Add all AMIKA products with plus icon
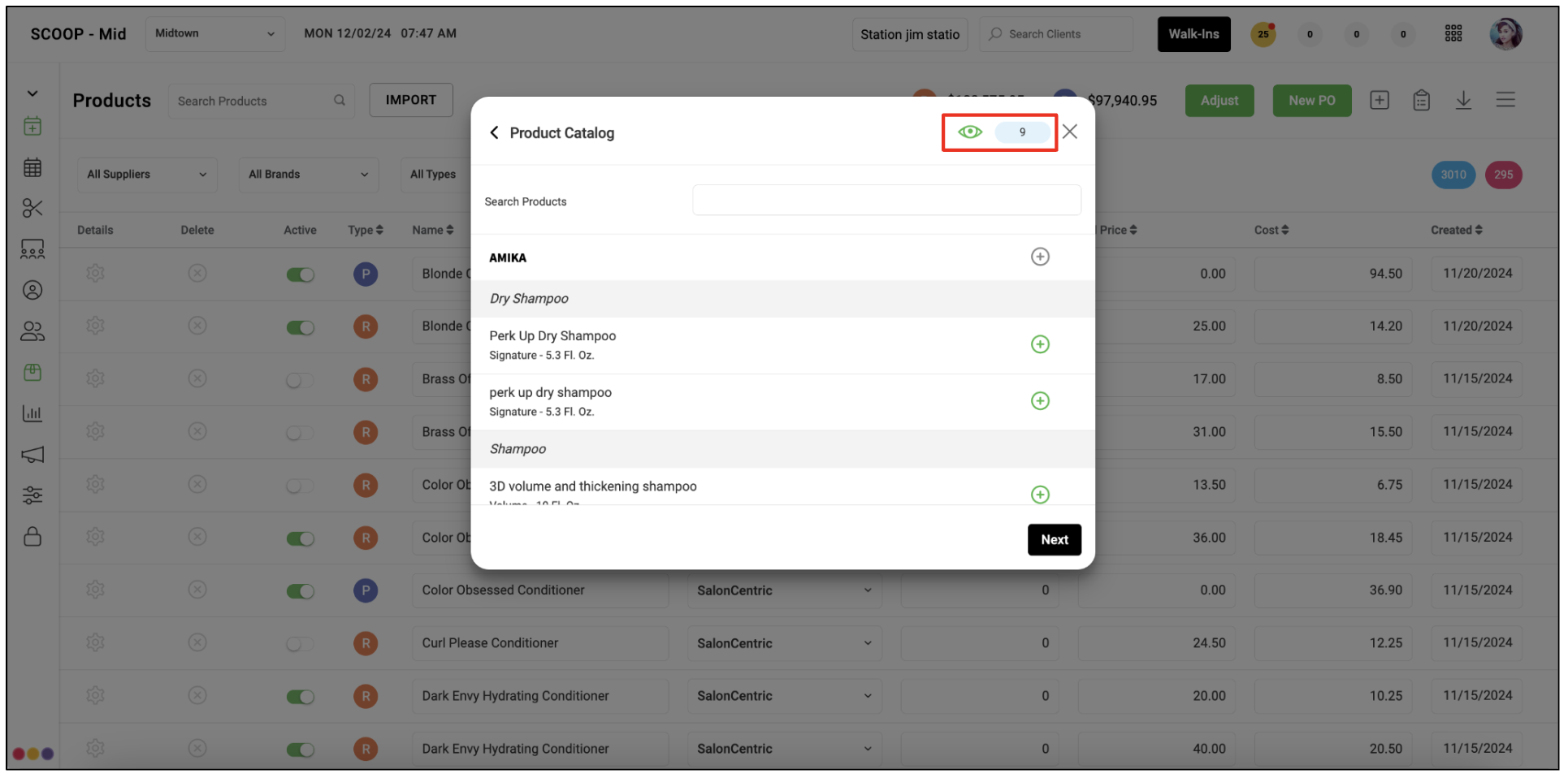 [1040, 257]
